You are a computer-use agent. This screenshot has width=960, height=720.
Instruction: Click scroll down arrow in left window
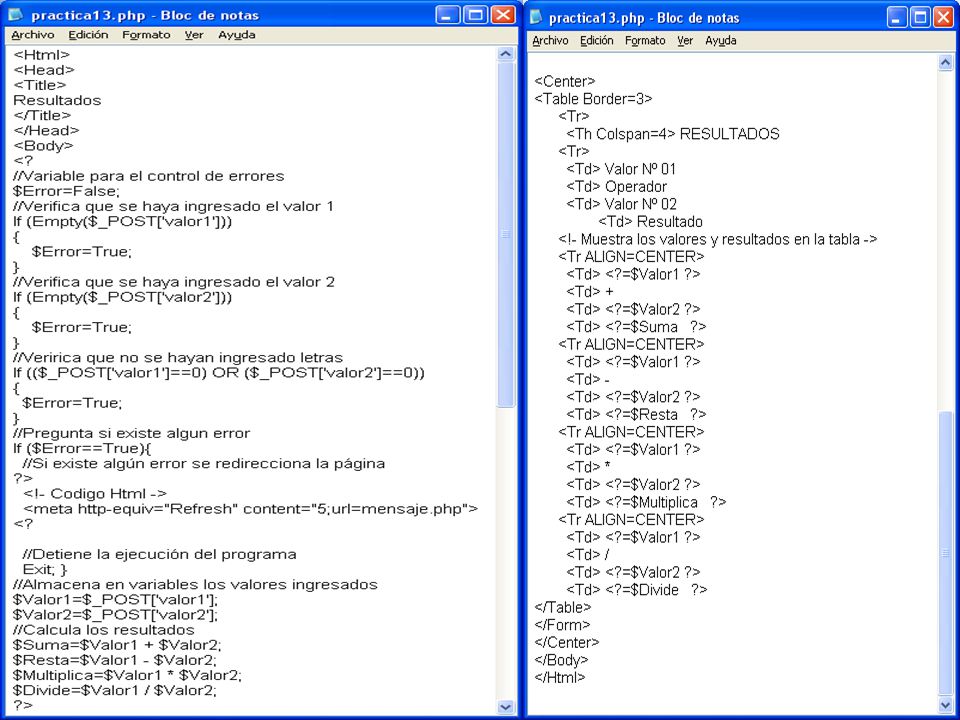pyautogui.click(x=505, y=707)
